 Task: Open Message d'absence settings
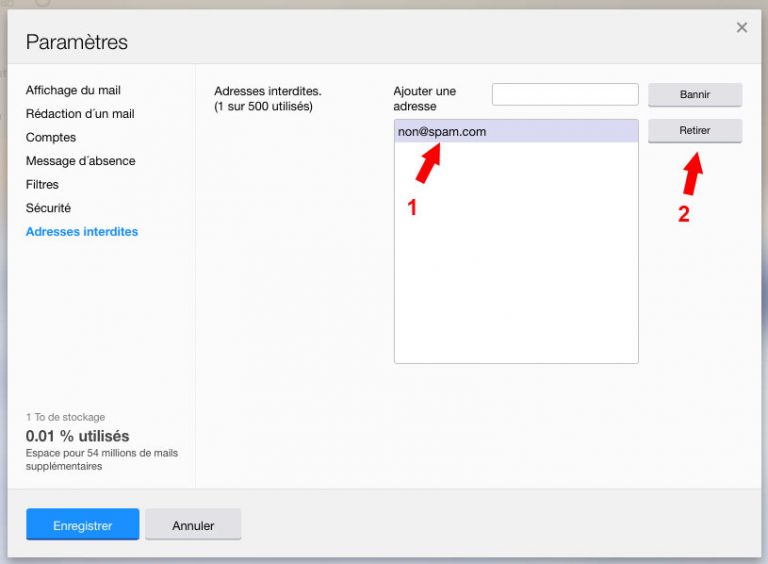tap(80, 161)
